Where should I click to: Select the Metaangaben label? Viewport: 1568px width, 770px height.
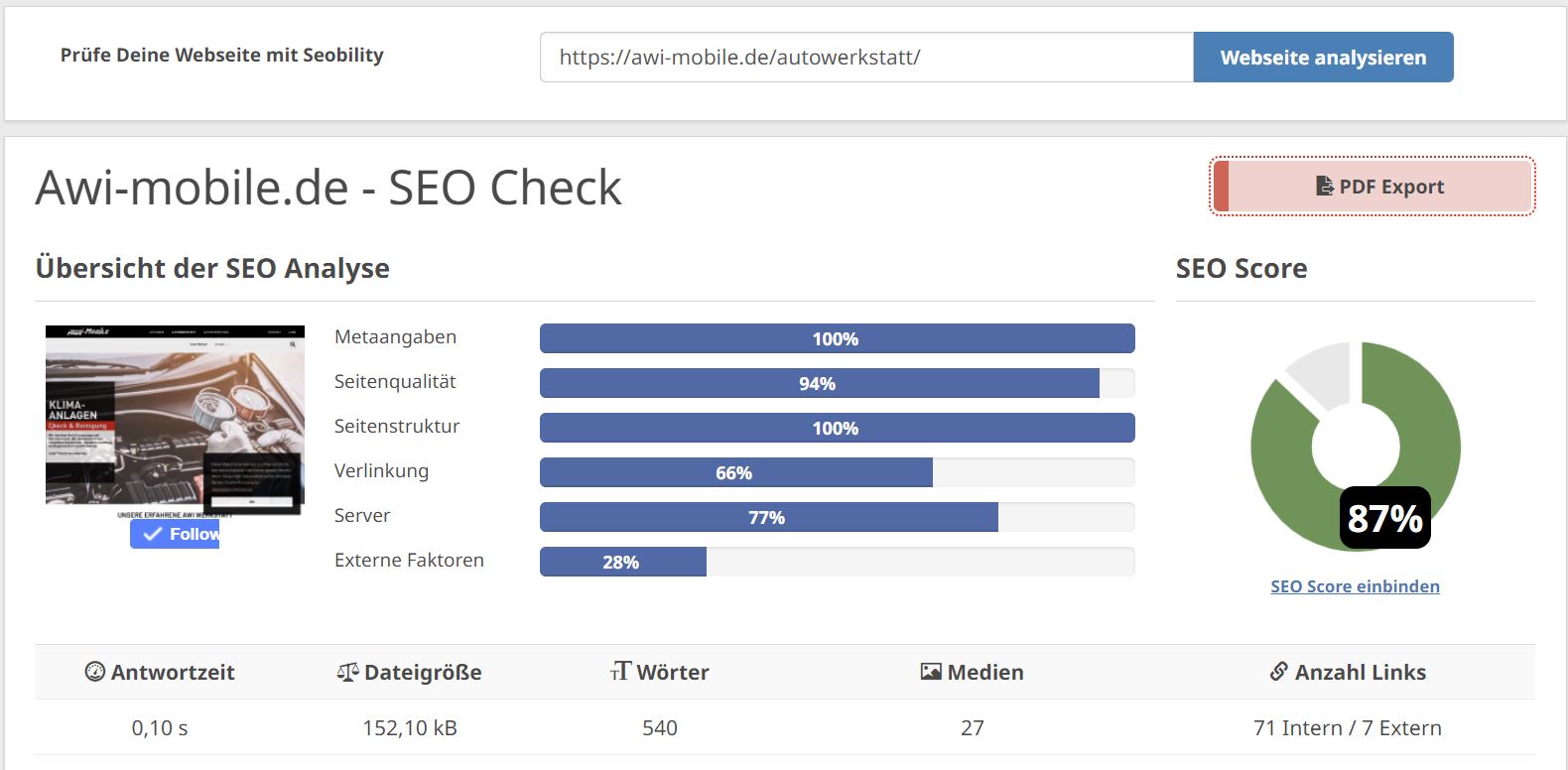[395, 336]
